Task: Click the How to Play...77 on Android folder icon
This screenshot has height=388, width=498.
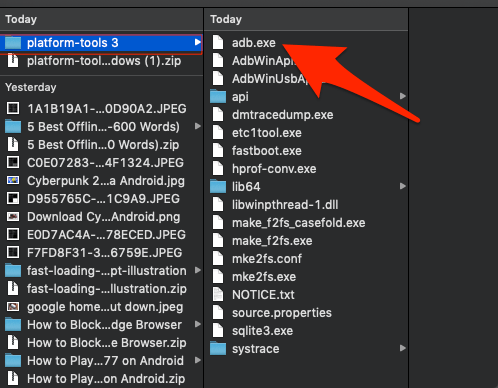Action: [x=13, y=361]
